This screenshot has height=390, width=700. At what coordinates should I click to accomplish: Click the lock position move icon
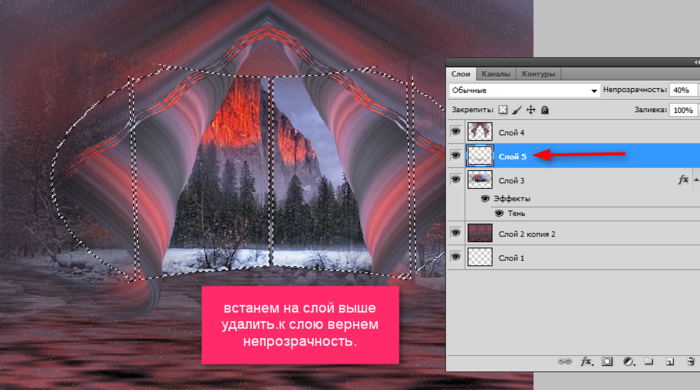(531, 110)
